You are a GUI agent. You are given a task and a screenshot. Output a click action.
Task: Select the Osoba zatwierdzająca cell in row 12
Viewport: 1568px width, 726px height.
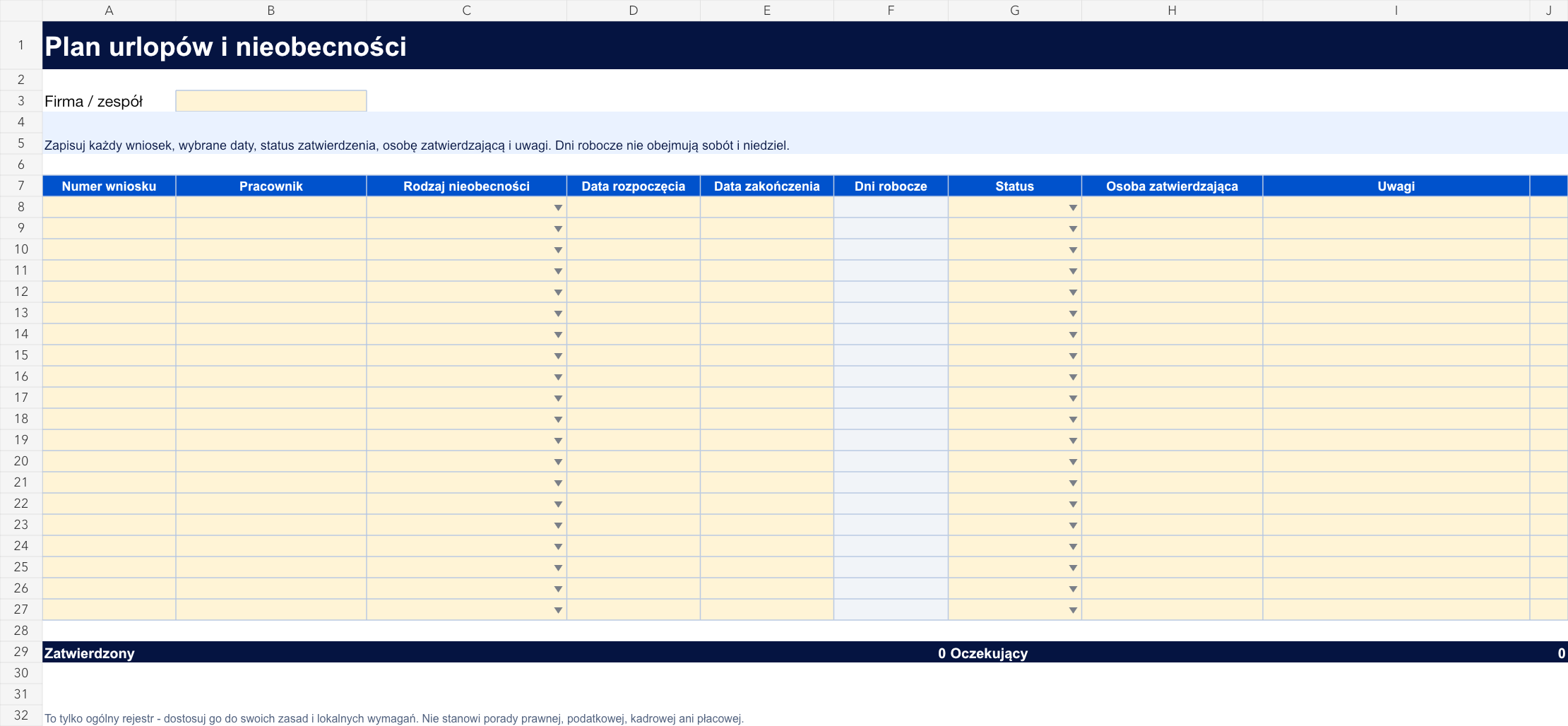point(1172,292)
